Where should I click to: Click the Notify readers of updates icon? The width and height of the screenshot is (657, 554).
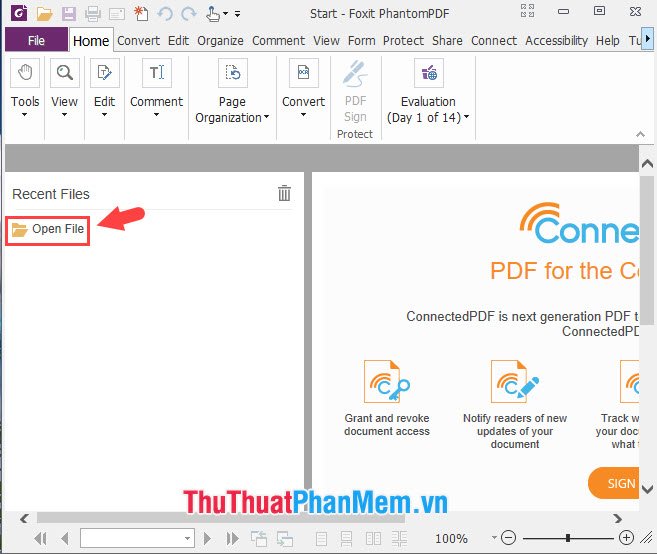coord(515,382)
